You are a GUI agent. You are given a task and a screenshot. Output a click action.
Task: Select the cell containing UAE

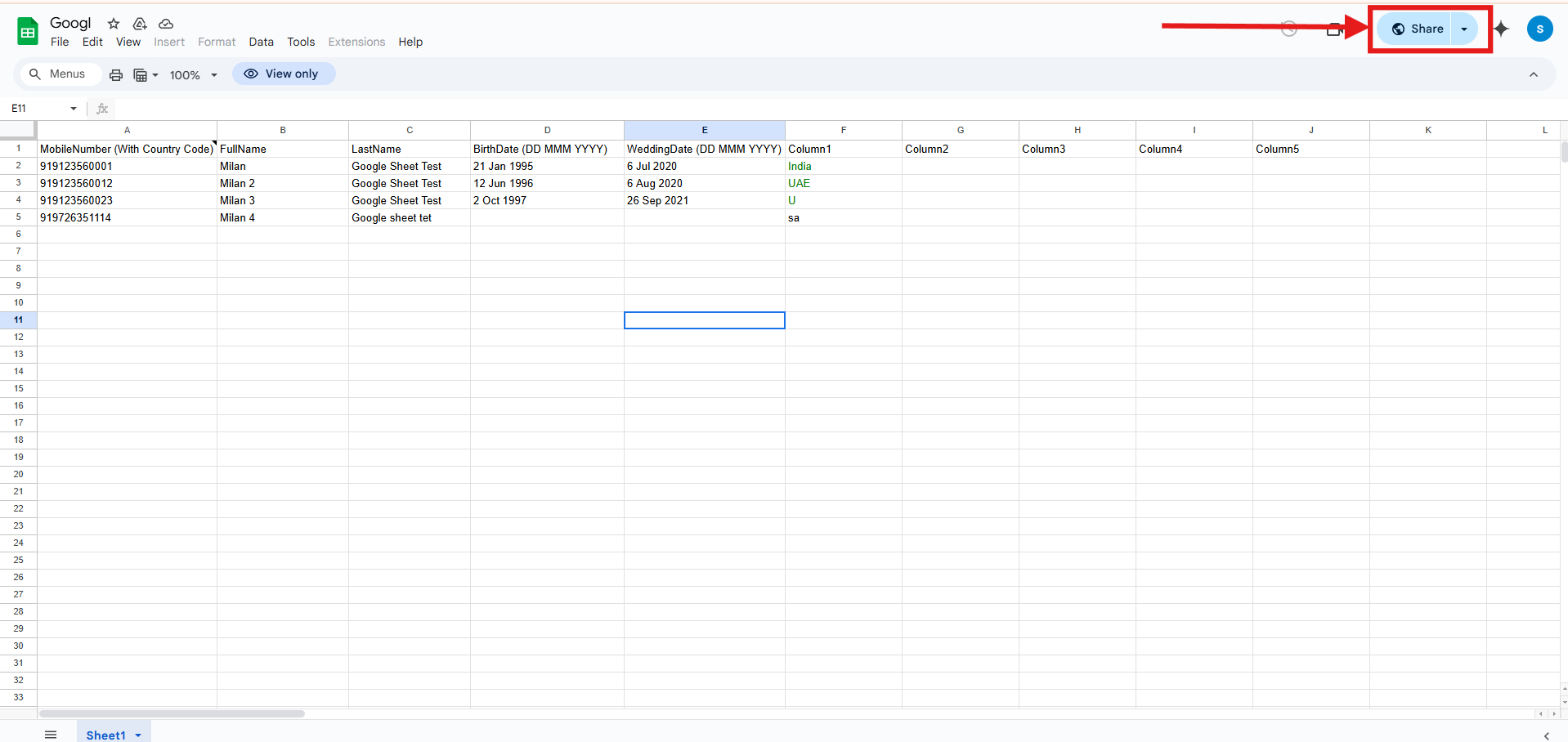(x=844, y=183)
